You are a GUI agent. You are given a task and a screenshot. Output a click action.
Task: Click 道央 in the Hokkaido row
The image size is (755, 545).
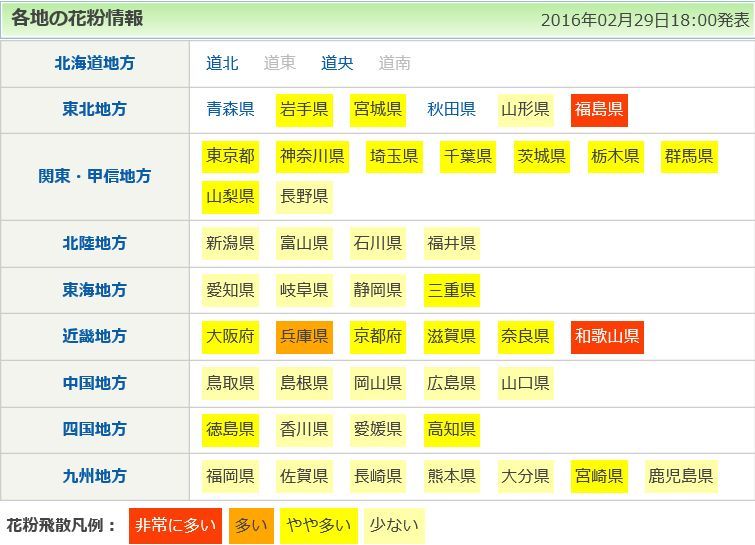(x=337, y=63)
